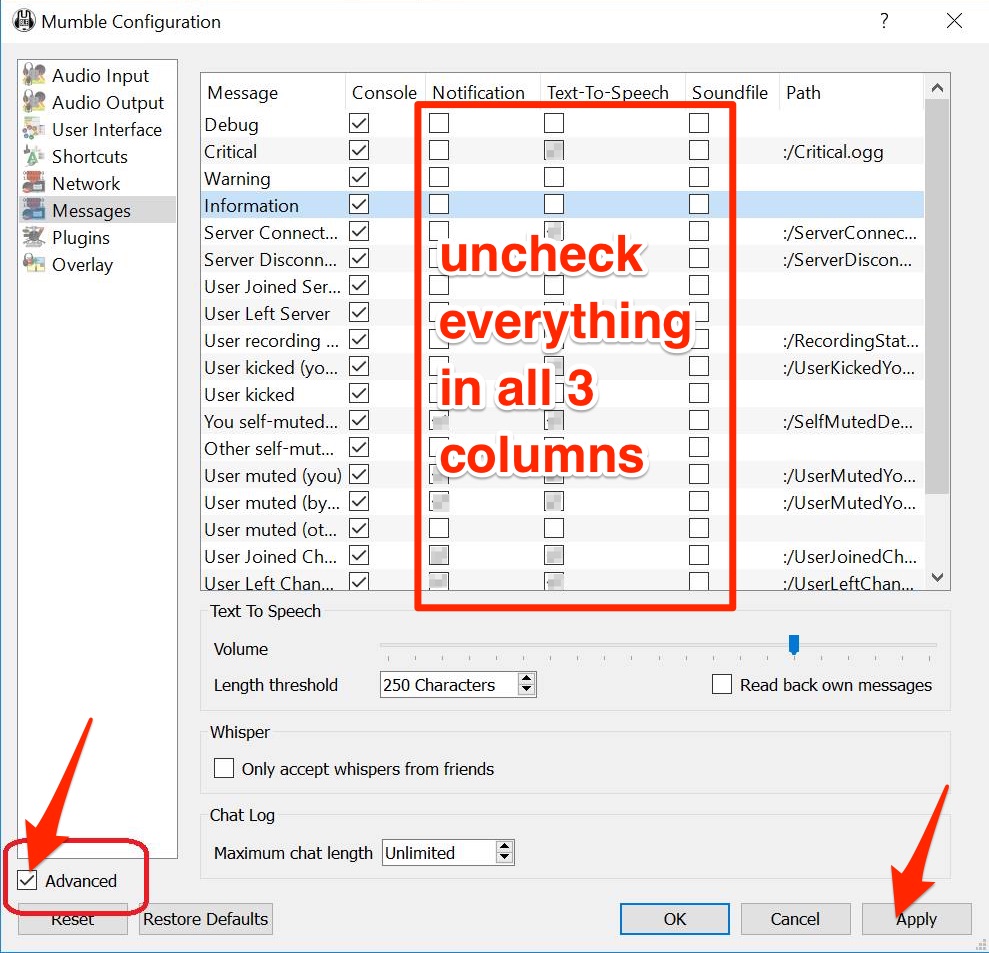989x953 pixels.
Task: Click the message list scroll down arrow
Action: point(937,577)
